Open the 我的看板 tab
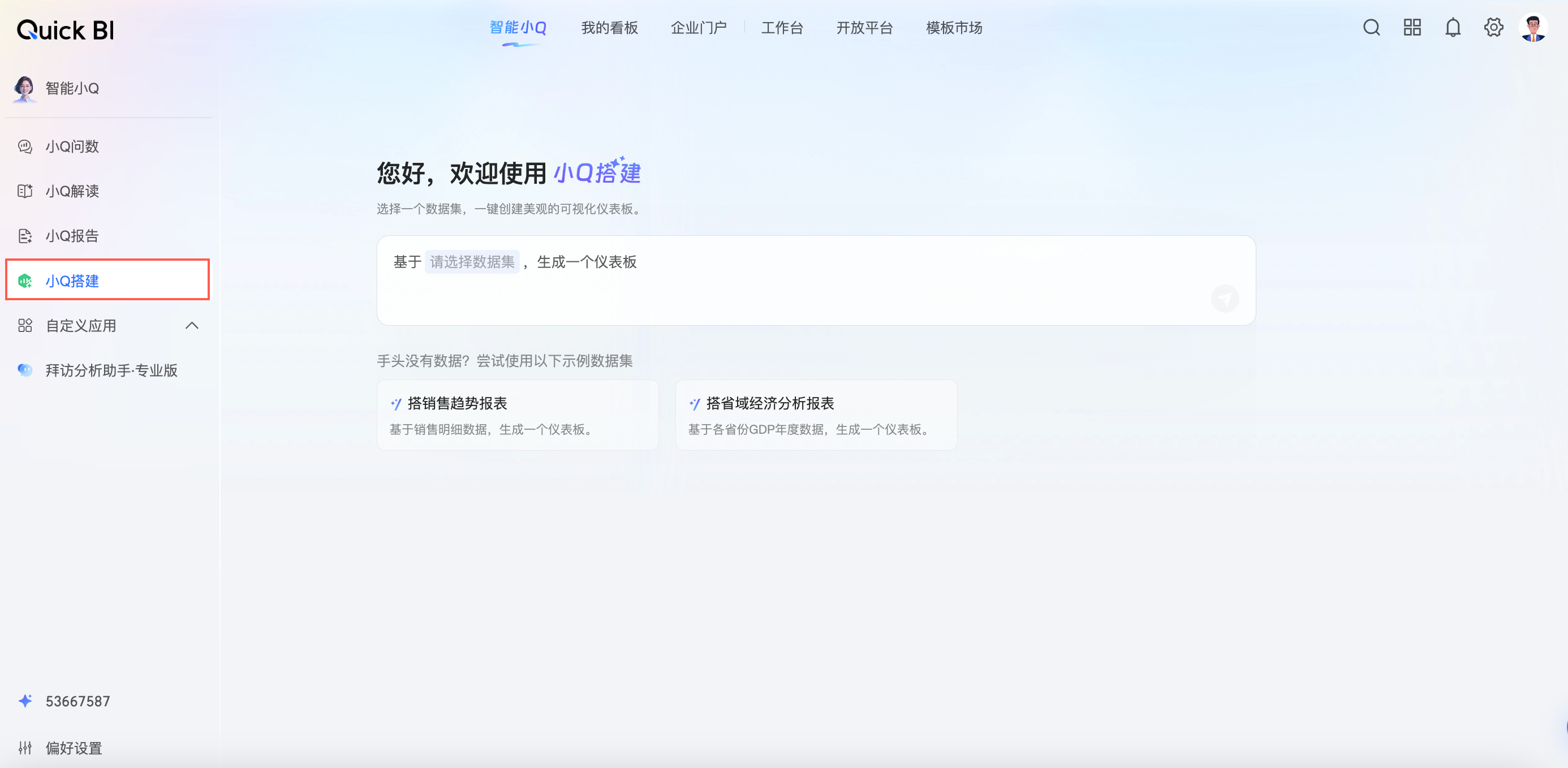The image size is (1568, 768). click(x=609, y=27)
